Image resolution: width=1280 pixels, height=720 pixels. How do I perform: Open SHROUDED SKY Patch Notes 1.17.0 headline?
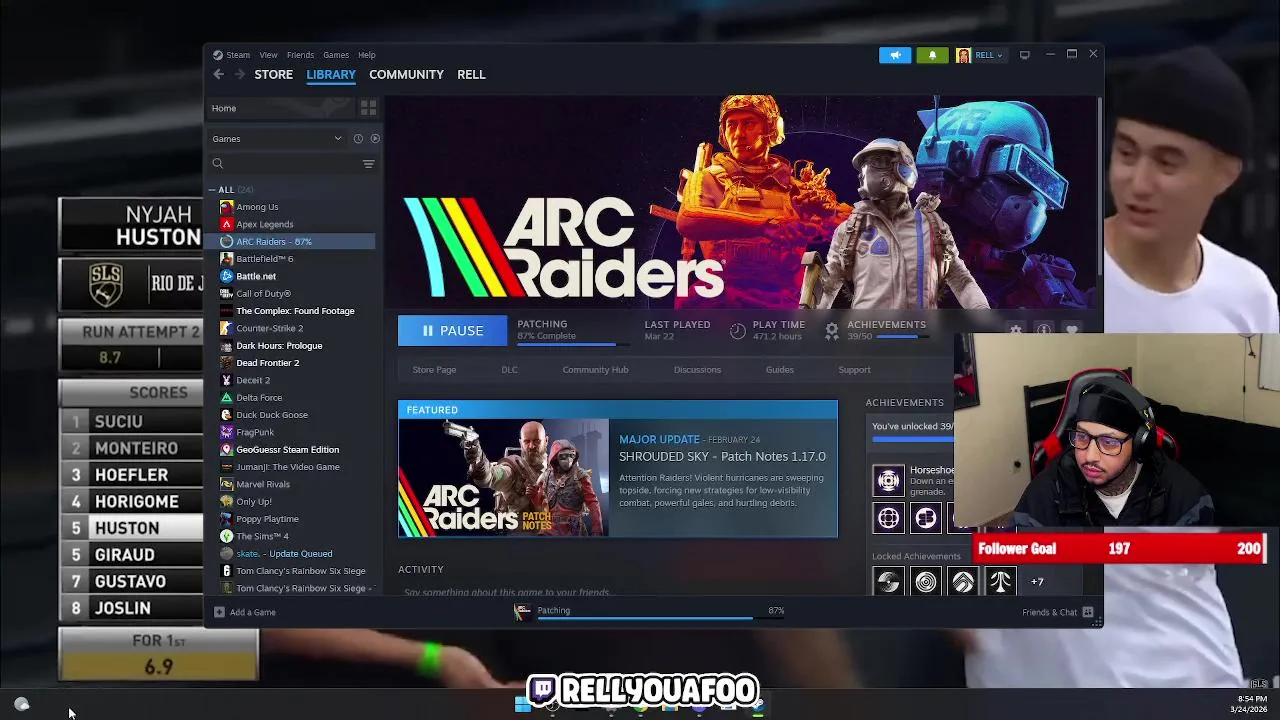coord(722,456)
